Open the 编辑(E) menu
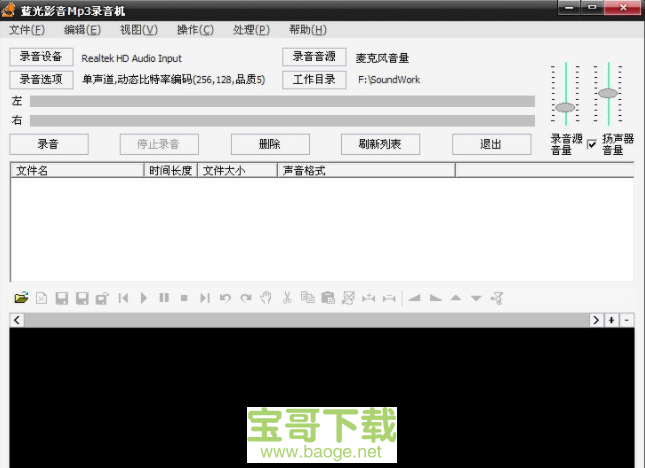645x468 pixels. pos(82,30)
